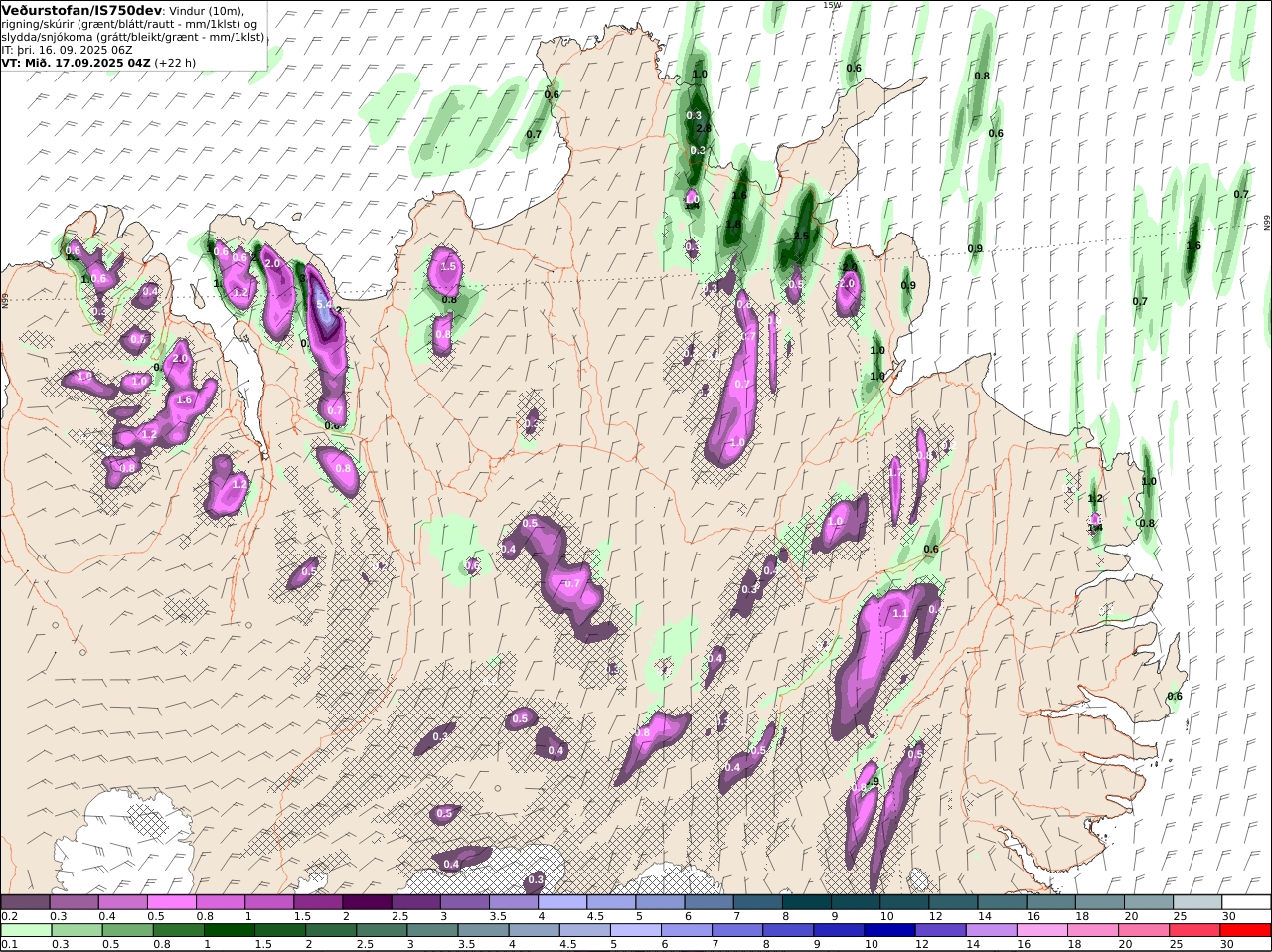Screen dimensions: 1272x952
Task: Click the darkest green 1 rain legend swatch
Action: pos(229,930)
